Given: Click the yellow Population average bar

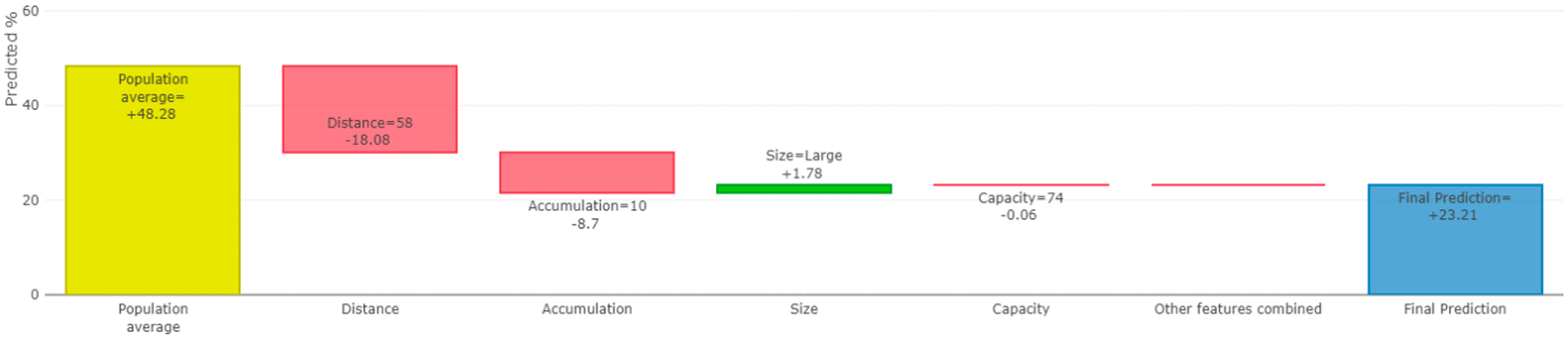Looking at the screenshot, I should point(153,180).
